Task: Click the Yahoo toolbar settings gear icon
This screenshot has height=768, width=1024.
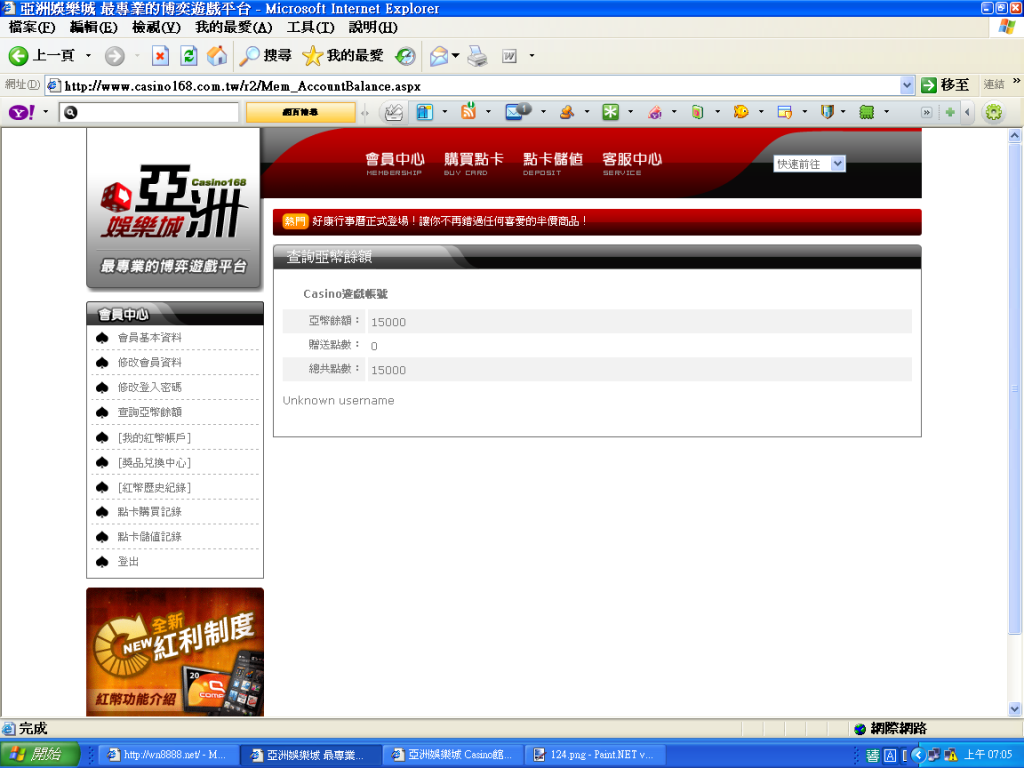Action: point(993,112)
